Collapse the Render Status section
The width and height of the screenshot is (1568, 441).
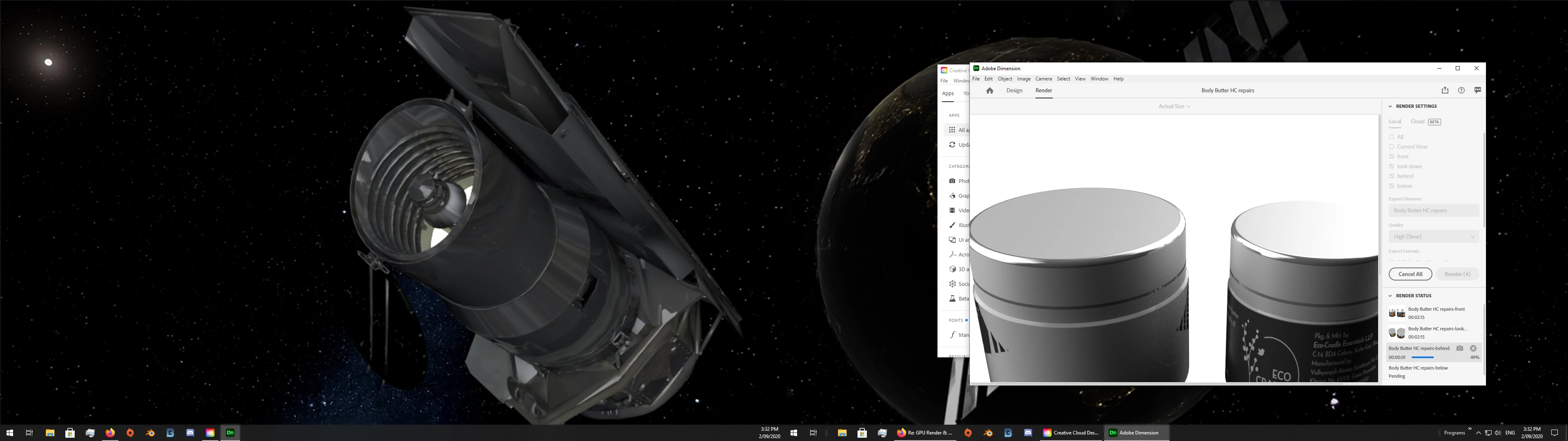(1390, 296)
